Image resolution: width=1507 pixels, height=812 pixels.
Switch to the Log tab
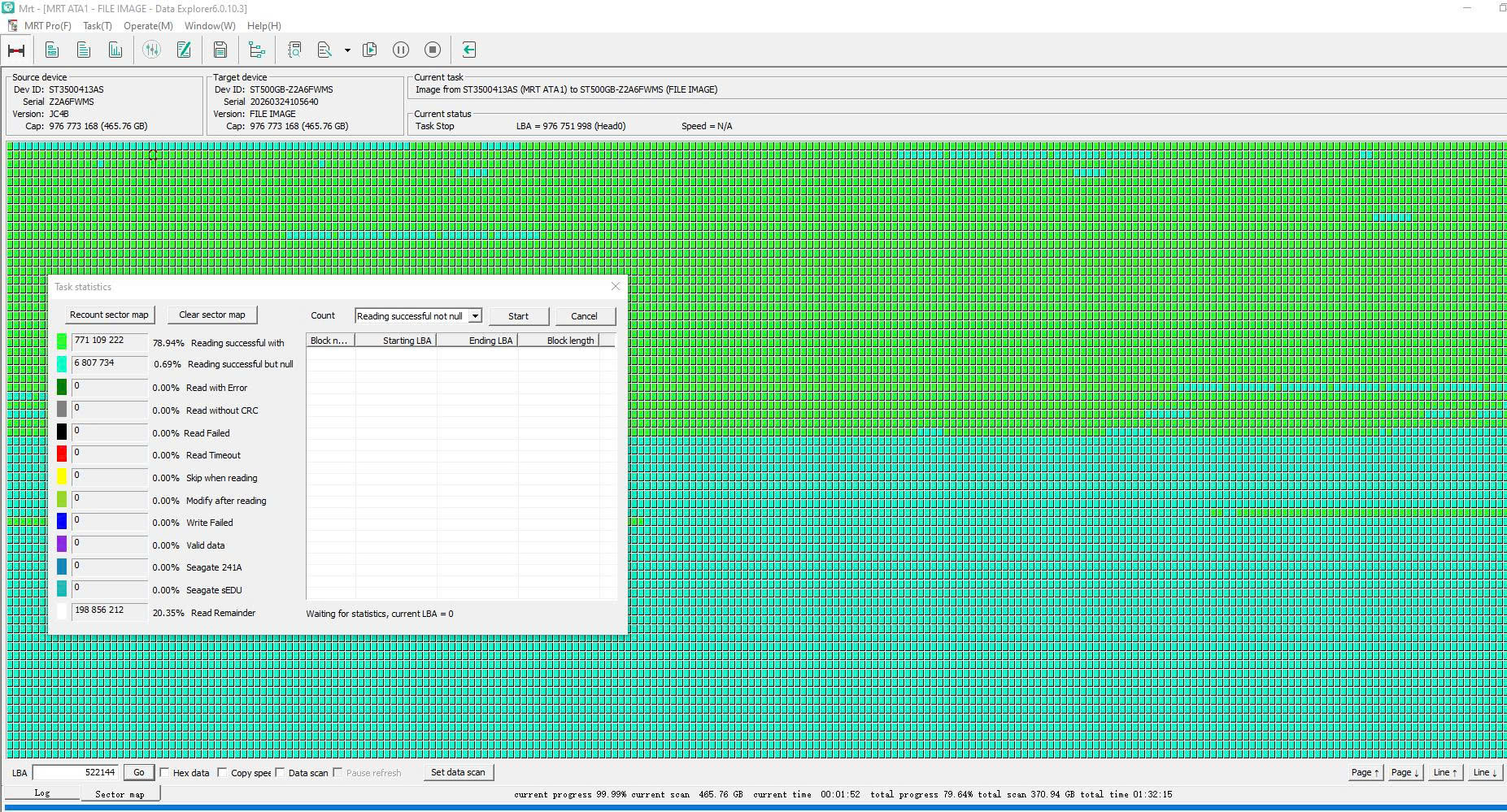[42, 793]
